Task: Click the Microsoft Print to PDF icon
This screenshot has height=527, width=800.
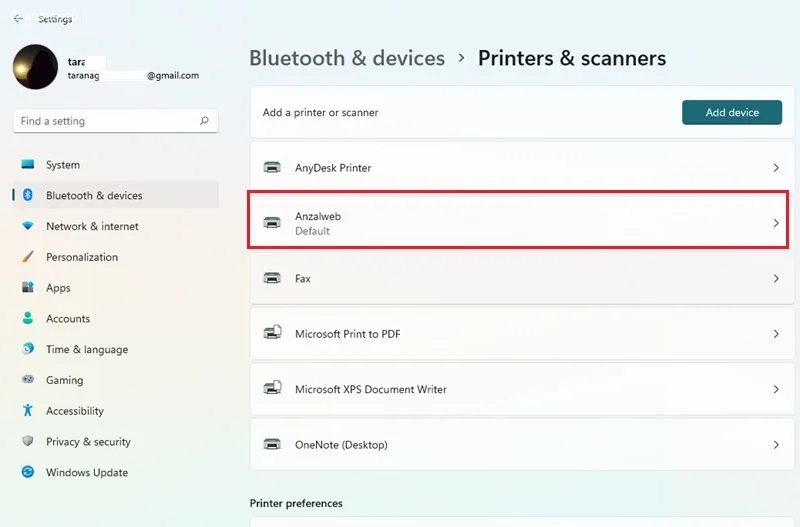Action: pos(272,333)
